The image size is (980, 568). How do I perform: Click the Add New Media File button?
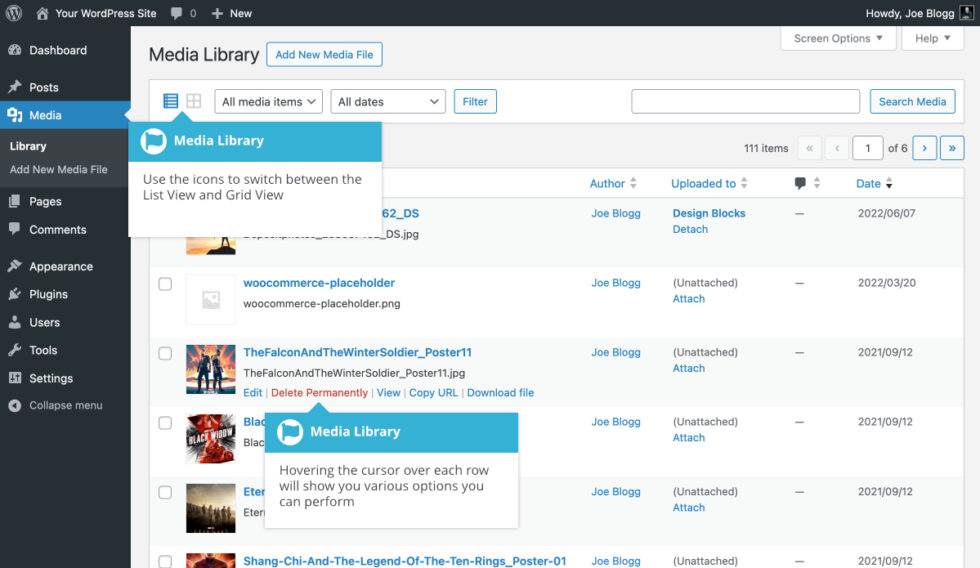(x=324, y=54)
